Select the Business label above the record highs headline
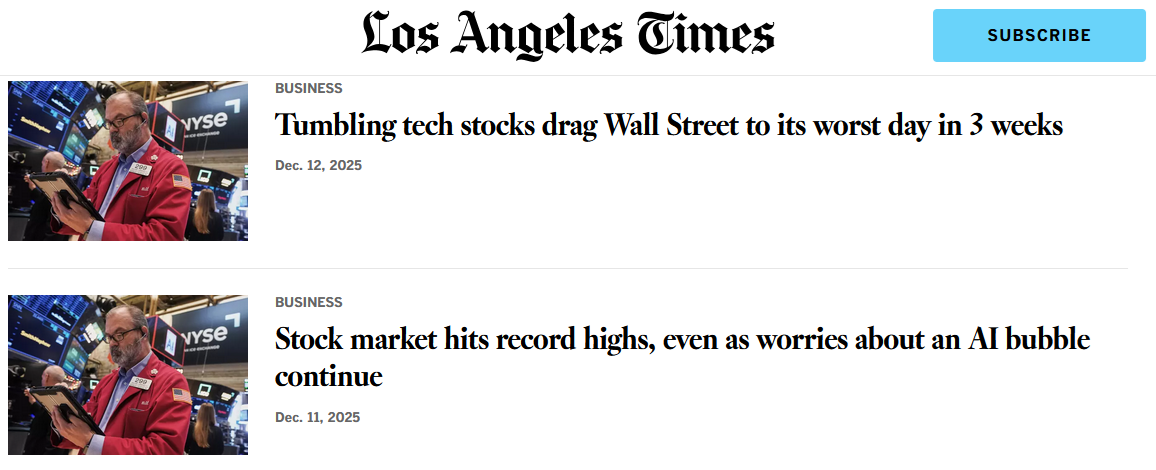1156x470 pixels. coord(308,302)
